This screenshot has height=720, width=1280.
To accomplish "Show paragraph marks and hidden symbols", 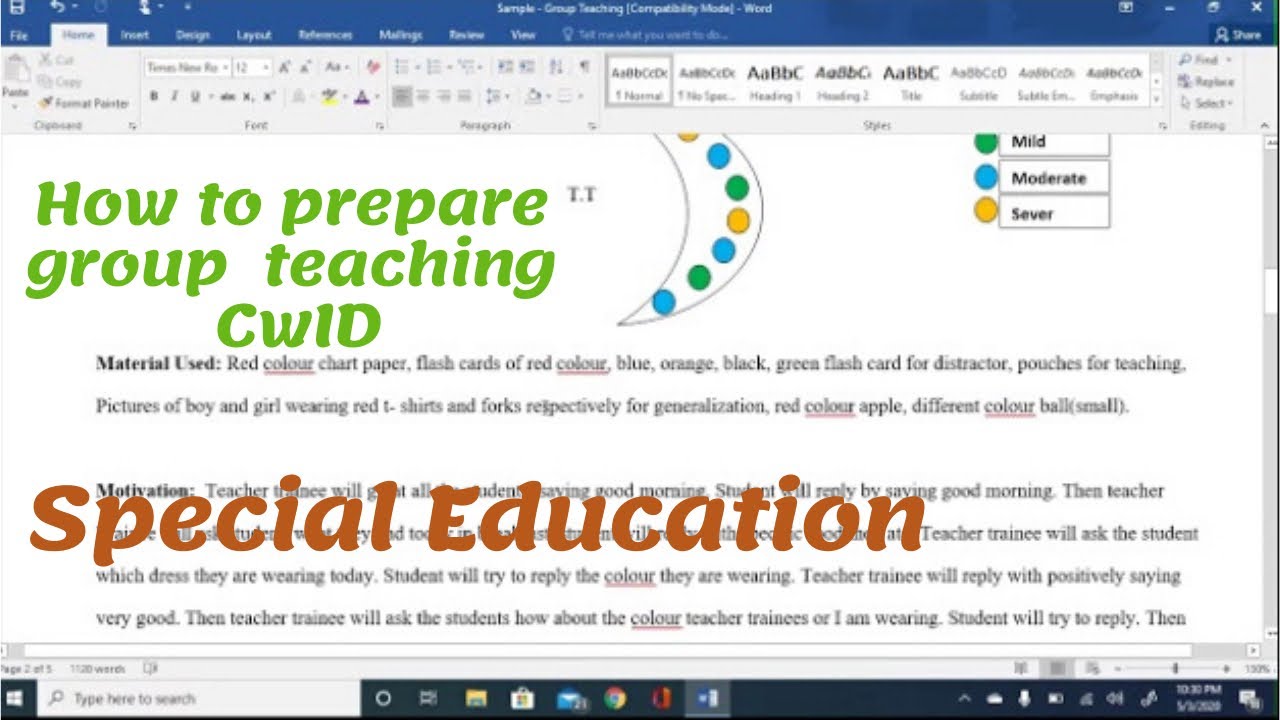I will 584,67.
